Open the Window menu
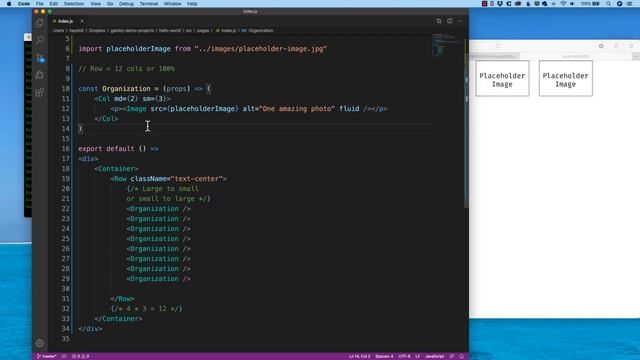Screen dimensions: 640x360 [x=172, y=4]
